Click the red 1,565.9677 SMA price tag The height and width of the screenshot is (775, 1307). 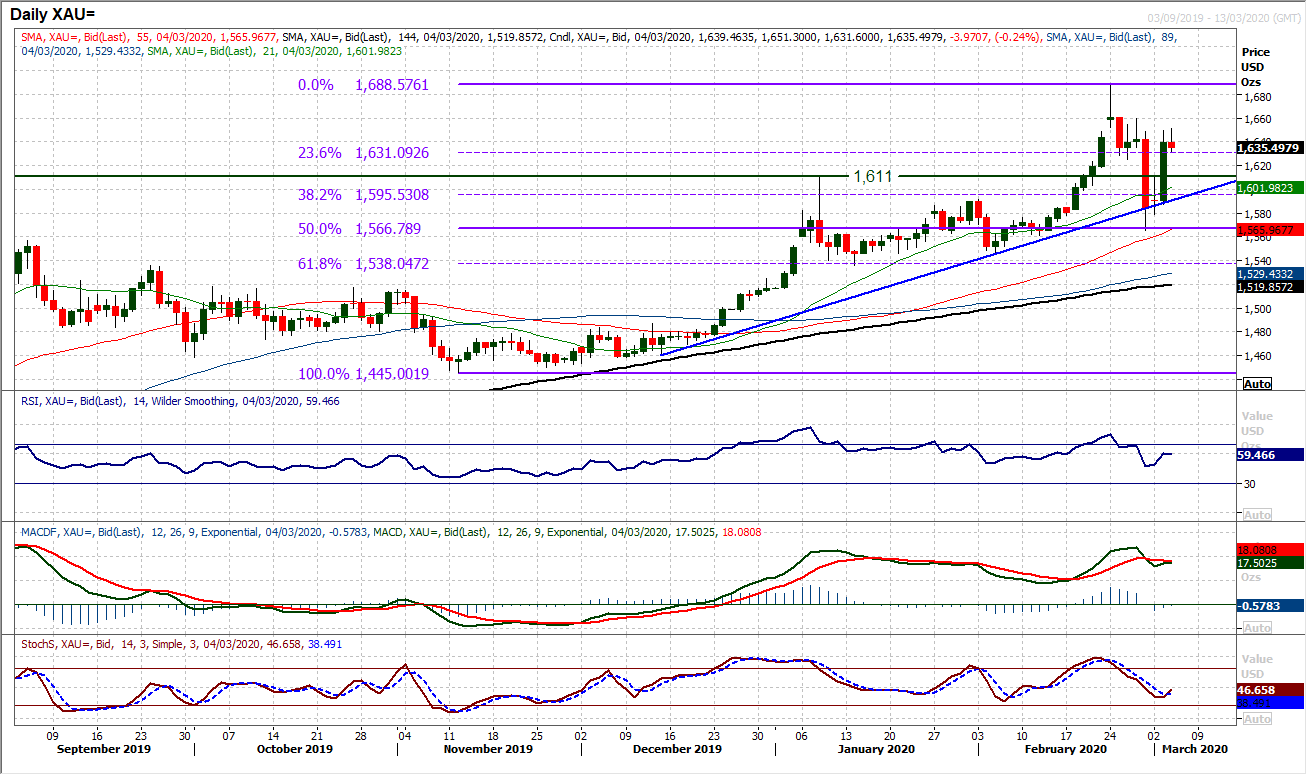1270,230
